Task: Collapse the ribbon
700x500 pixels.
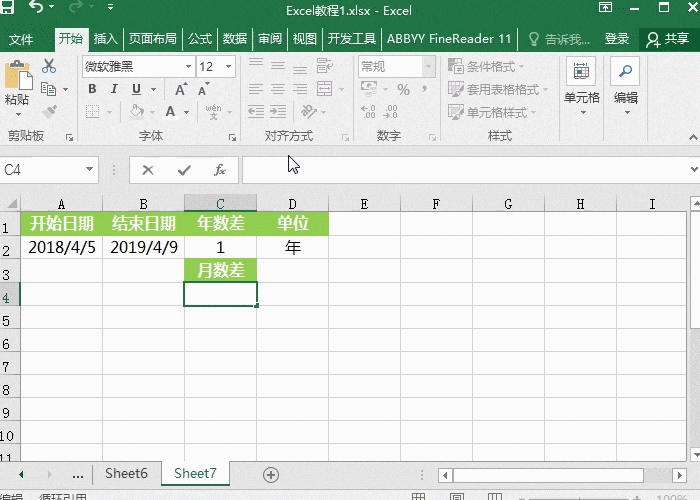Action: (x=693, y=137)
